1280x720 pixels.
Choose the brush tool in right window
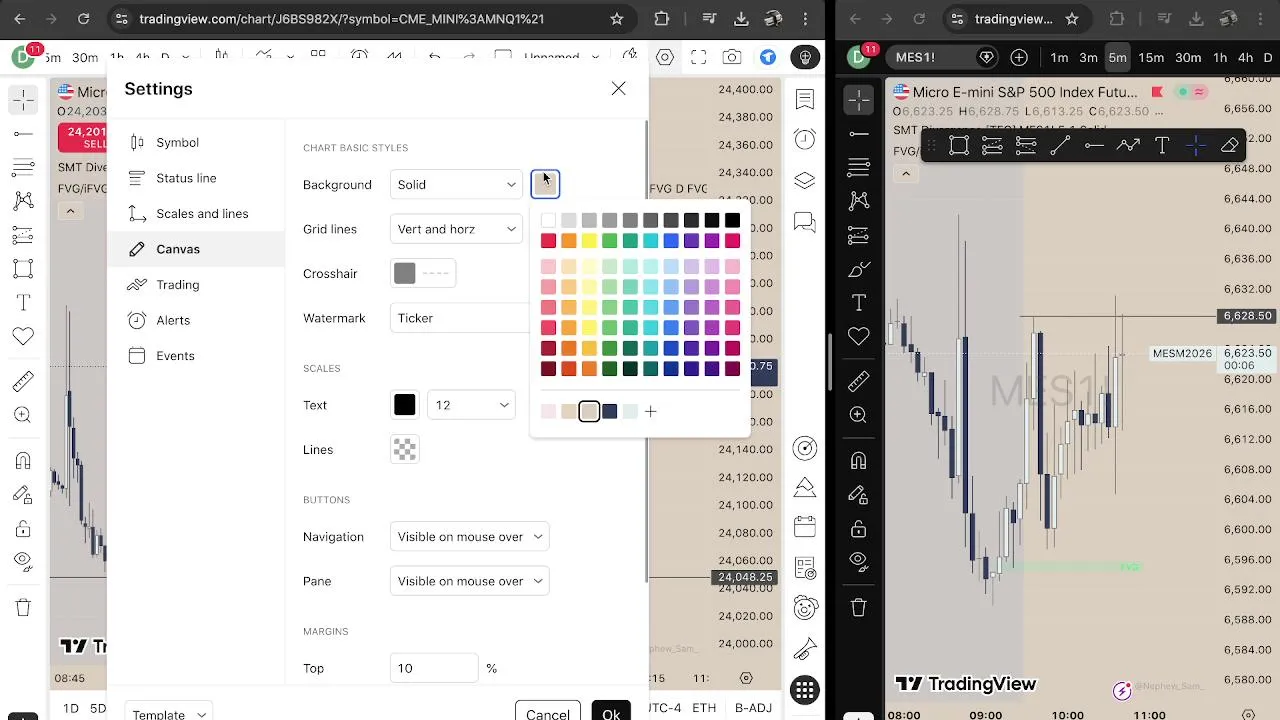858,270
